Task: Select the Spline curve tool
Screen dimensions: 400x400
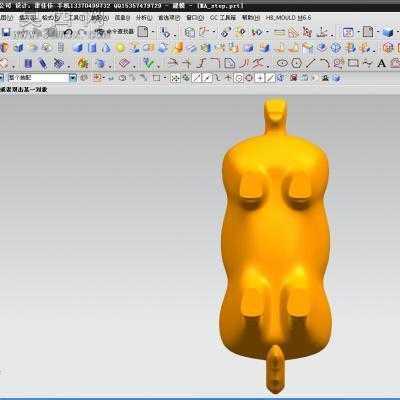Action: [367, 63]
